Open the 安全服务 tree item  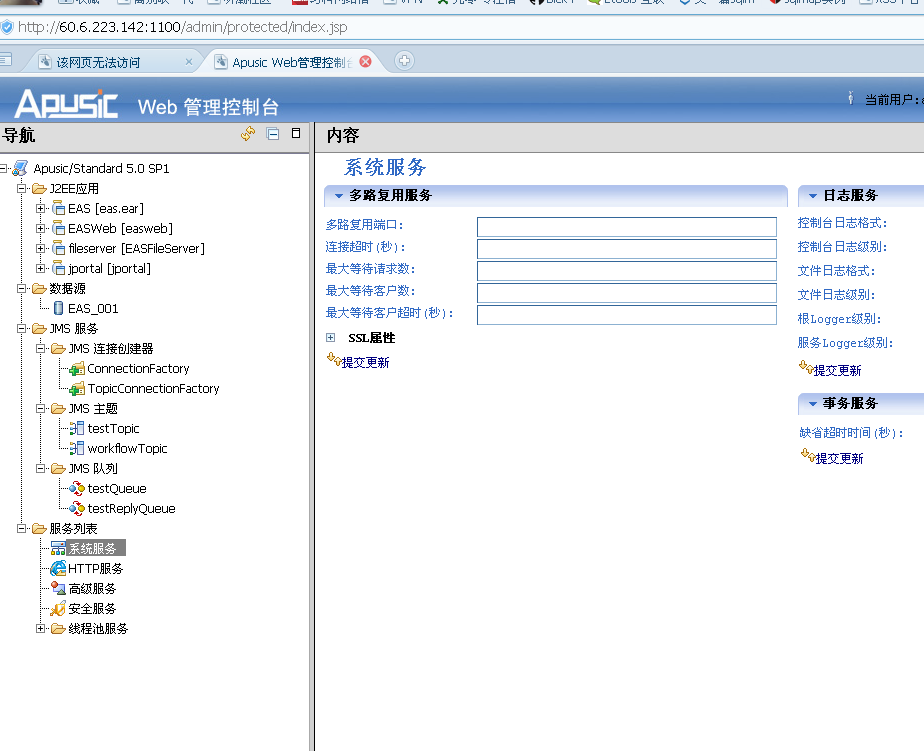(92, 608)
